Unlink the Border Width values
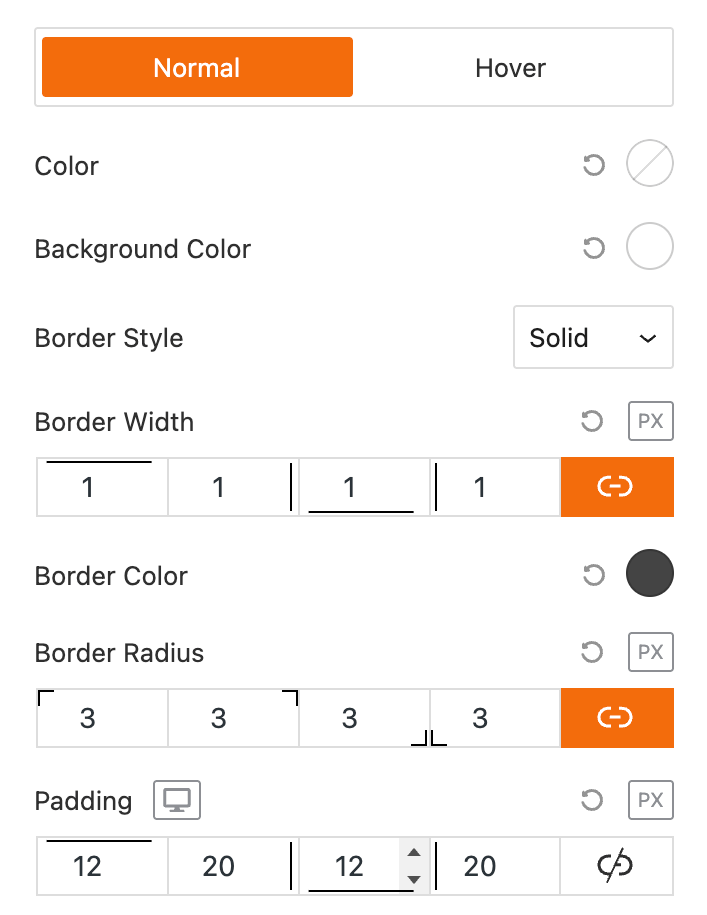Image resolution: width=707 pixels, height=915 pixels. [616, 487]
